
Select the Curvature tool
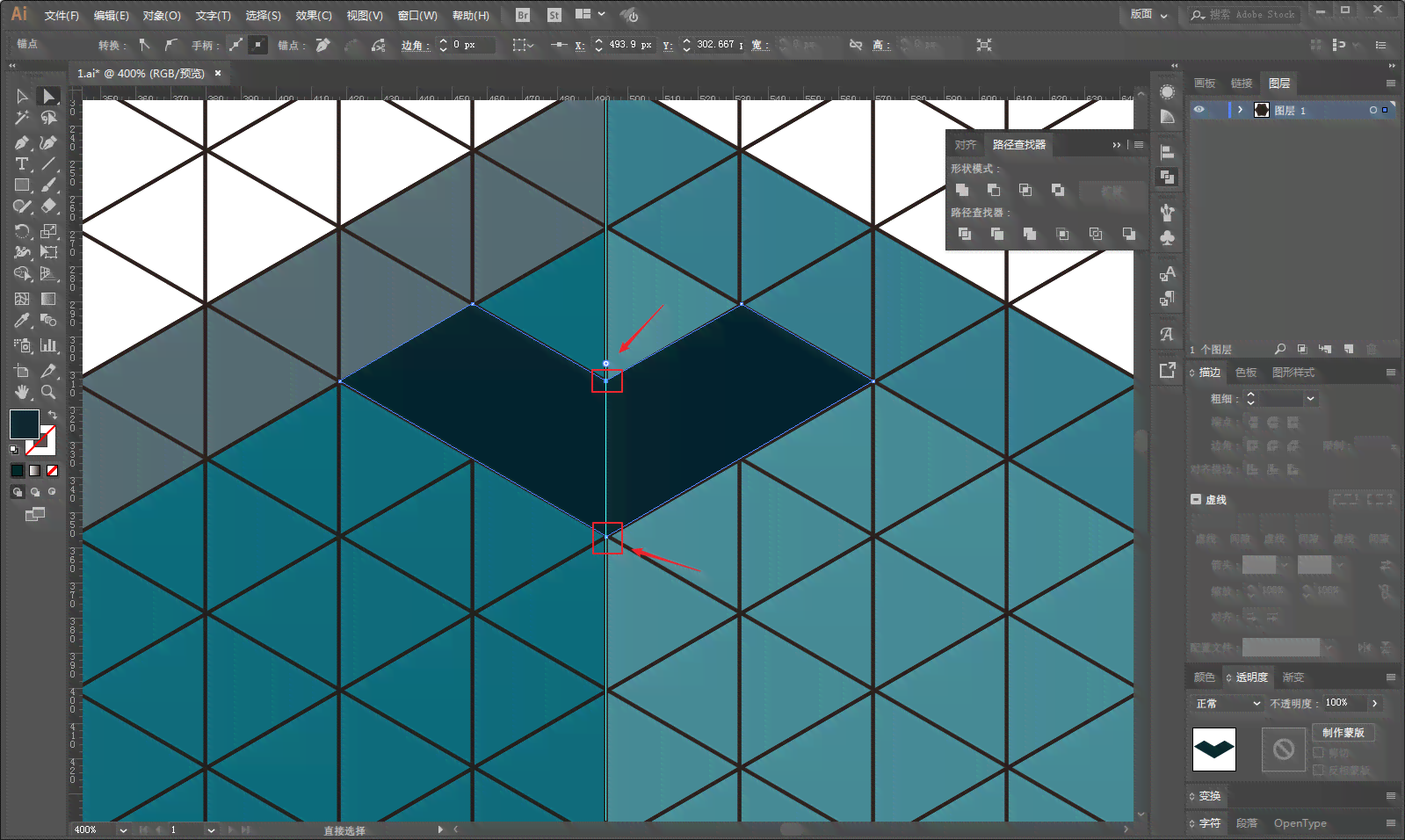(48, 142)
